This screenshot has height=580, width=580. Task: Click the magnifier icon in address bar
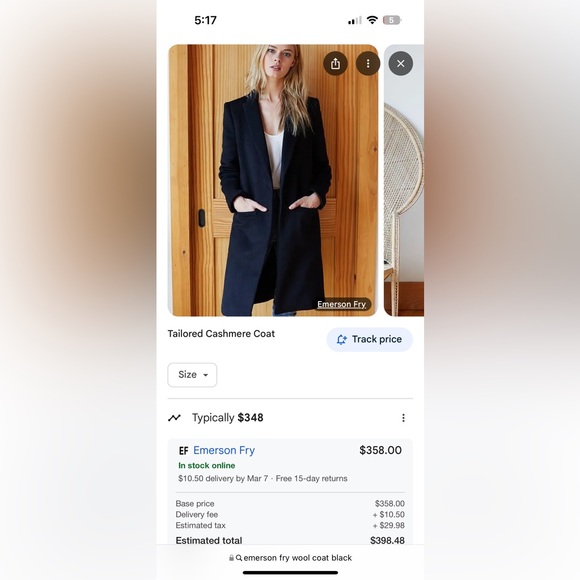(x=239, y=558)
